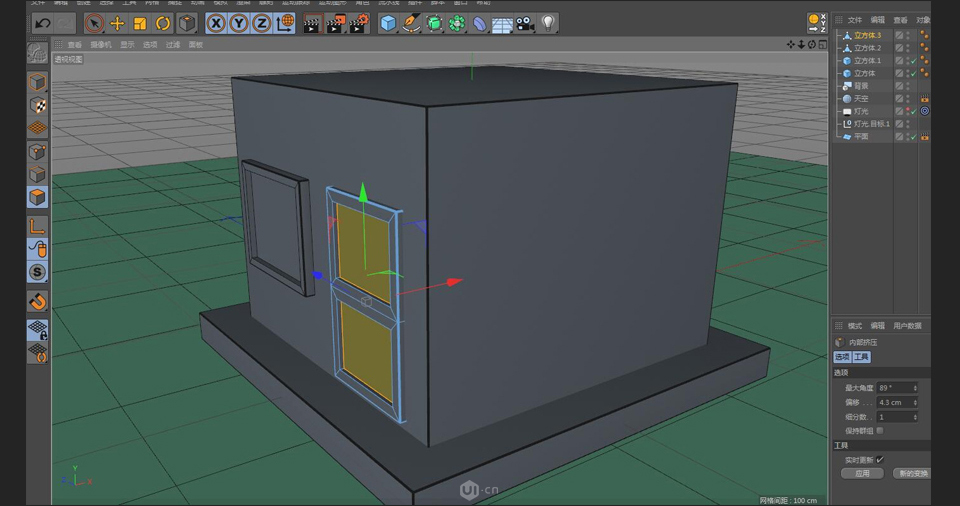Enable 保持群组 checkbox
960x506 pixels.
tap(880, 431)
